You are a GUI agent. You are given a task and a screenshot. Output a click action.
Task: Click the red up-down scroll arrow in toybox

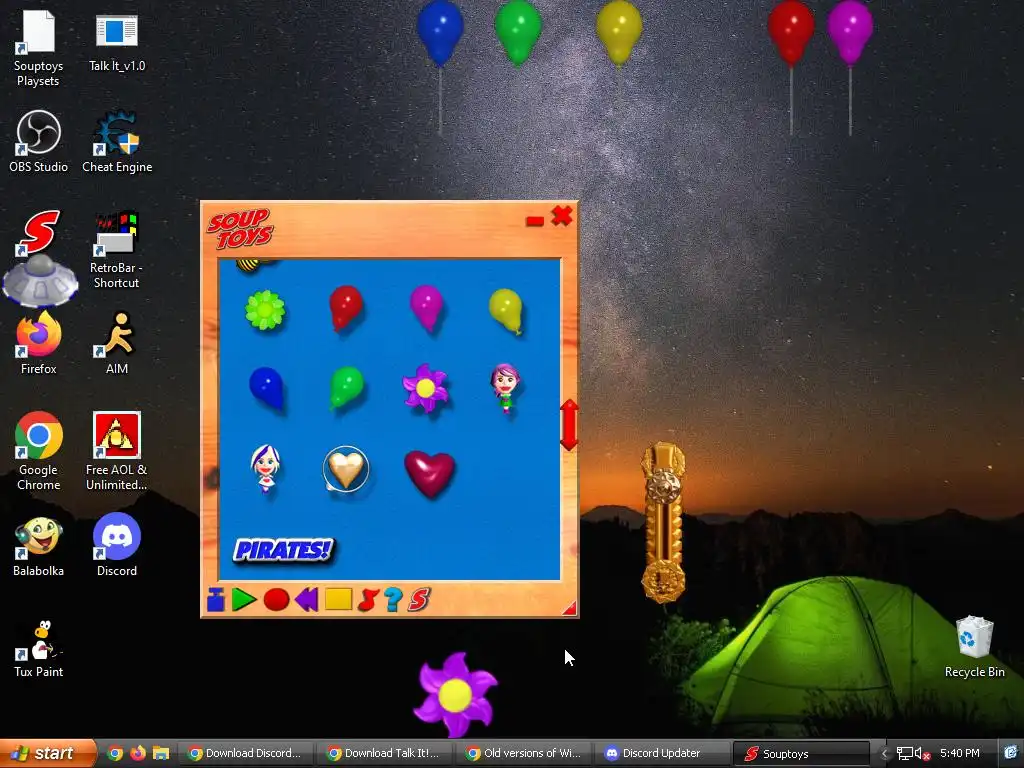pos(569,424)
